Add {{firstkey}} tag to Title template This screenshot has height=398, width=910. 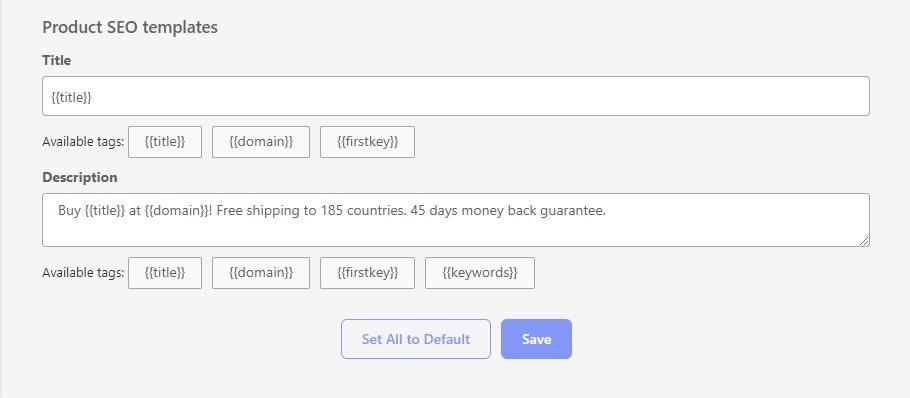coord(367,142)
